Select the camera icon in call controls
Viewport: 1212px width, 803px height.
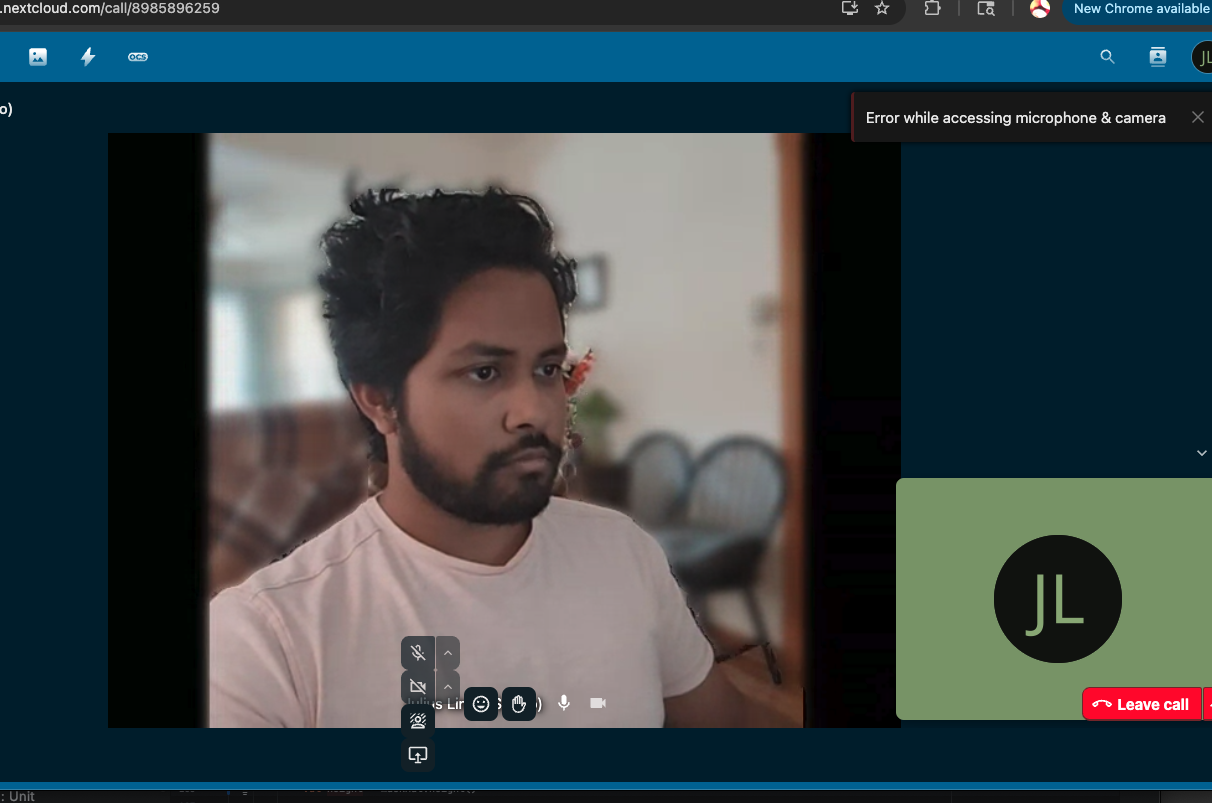pyautogui.click(x=598, y=703)
